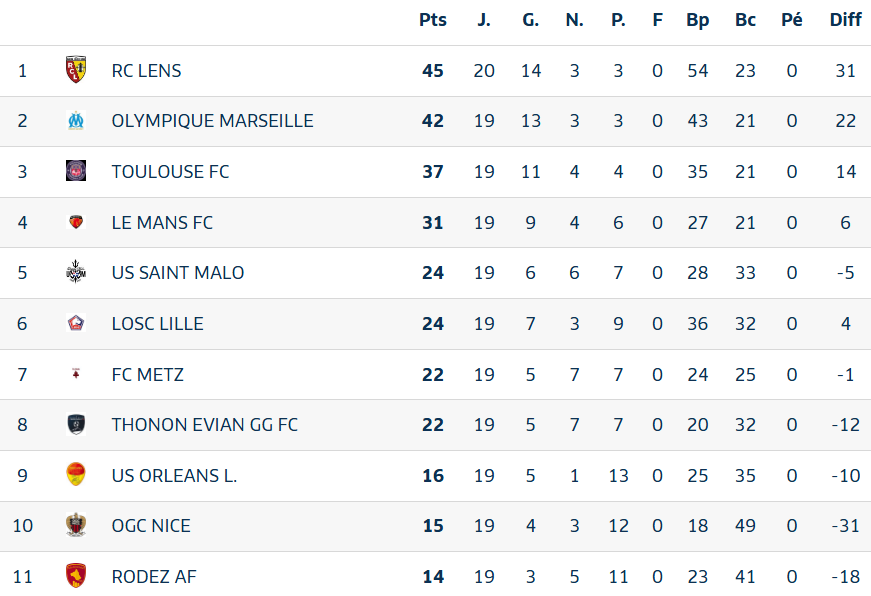Click the FC Metz crest
Viewport: 871px width, 596px height.
pyautogui.click(x=76, y=374)
